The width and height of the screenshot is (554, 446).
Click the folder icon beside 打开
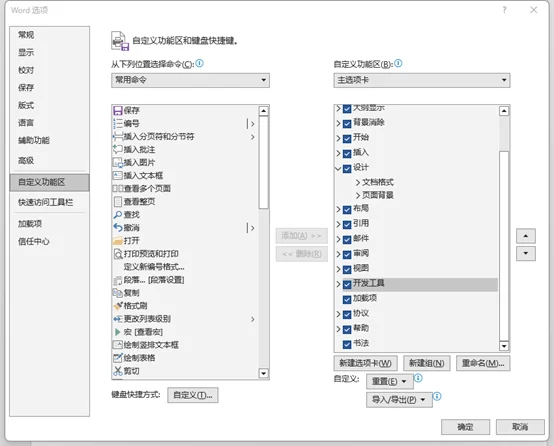pos(118,241)
